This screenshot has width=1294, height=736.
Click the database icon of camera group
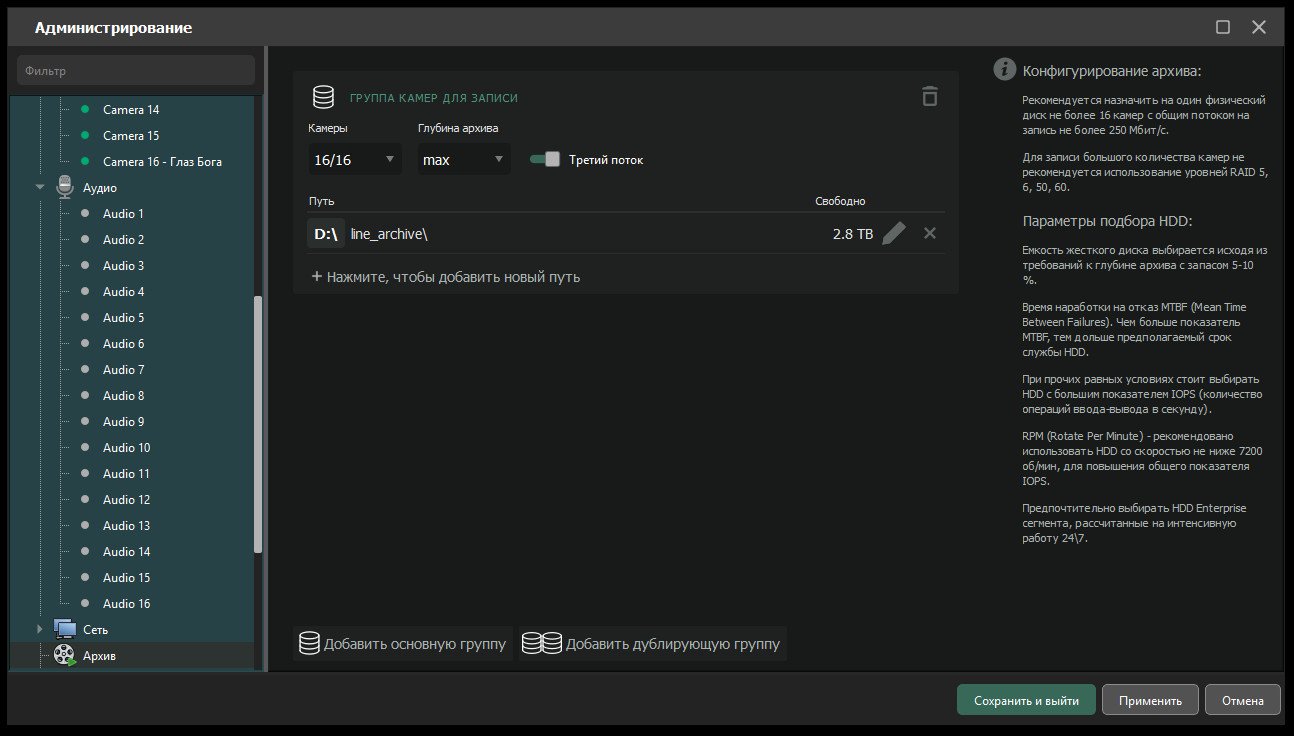pyautogui.click(x=323, y=97)
